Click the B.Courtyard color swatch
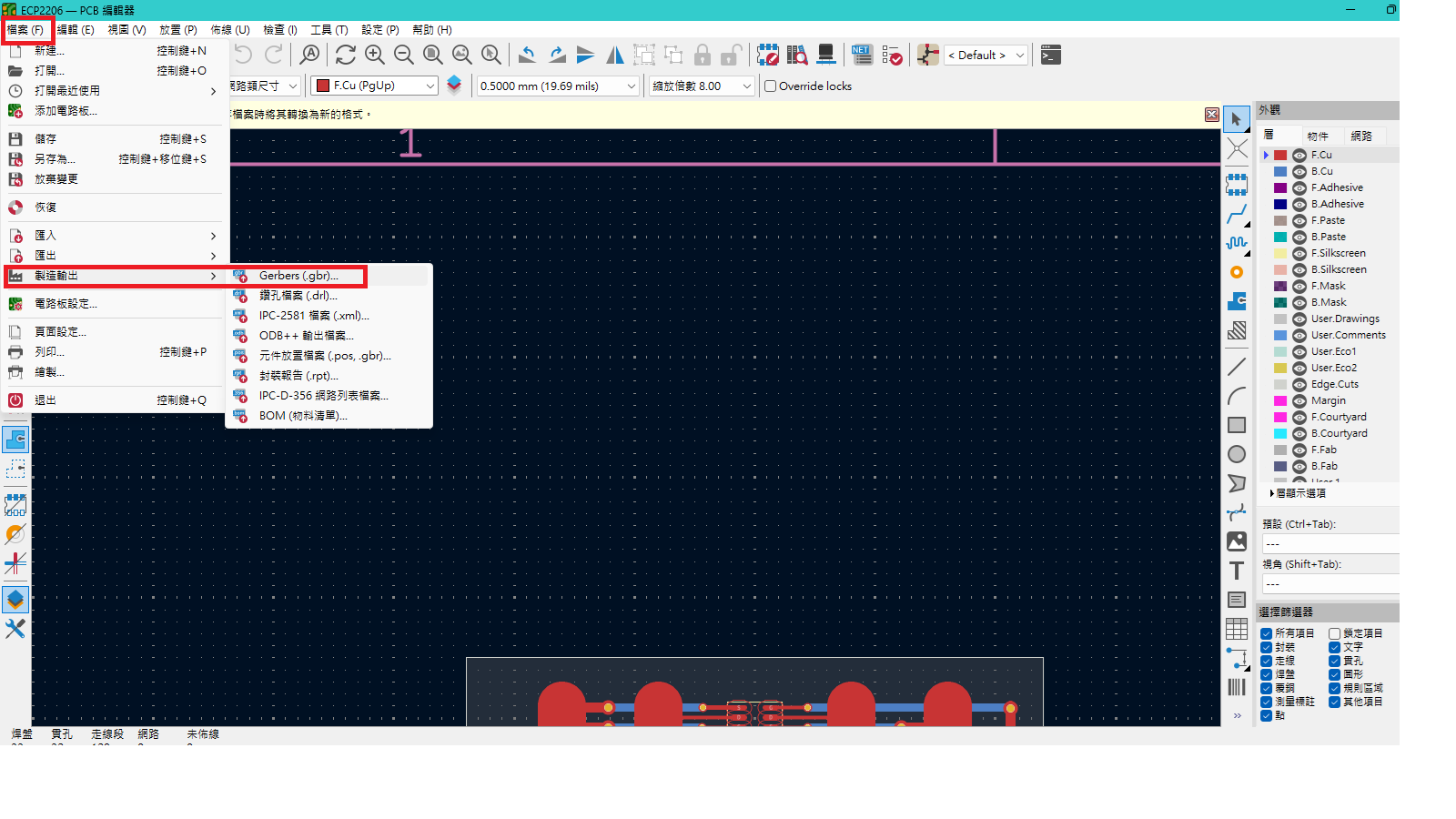 (x=1280, y=434)
